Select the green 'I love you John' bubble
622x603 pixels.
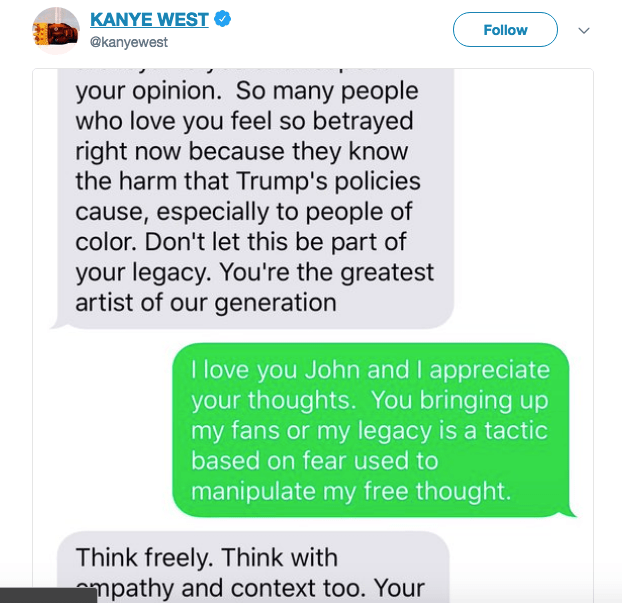(371, 430)
